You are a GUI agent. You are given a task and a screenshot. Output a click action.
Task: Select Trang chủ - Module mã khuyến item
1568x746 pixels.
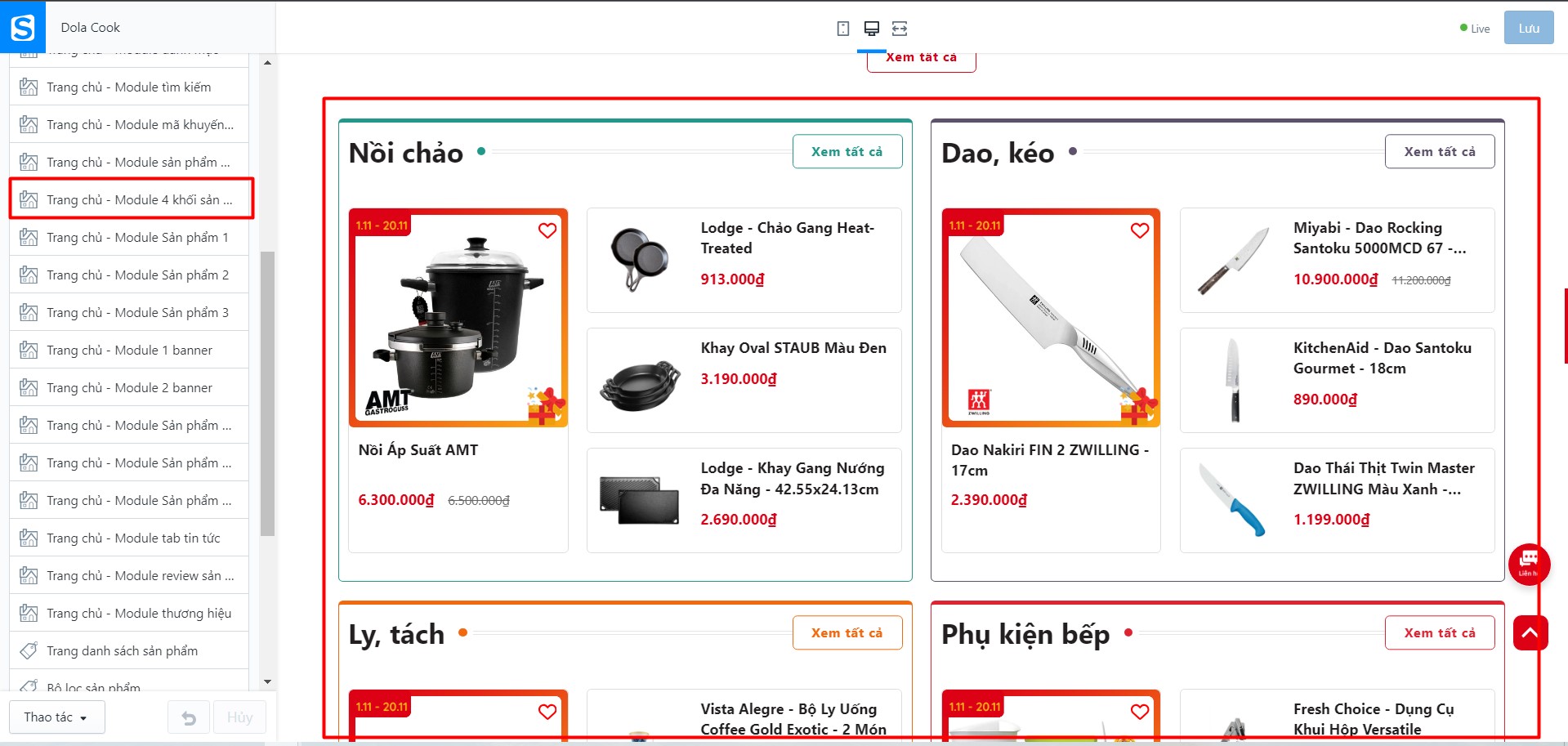[129, 124]
